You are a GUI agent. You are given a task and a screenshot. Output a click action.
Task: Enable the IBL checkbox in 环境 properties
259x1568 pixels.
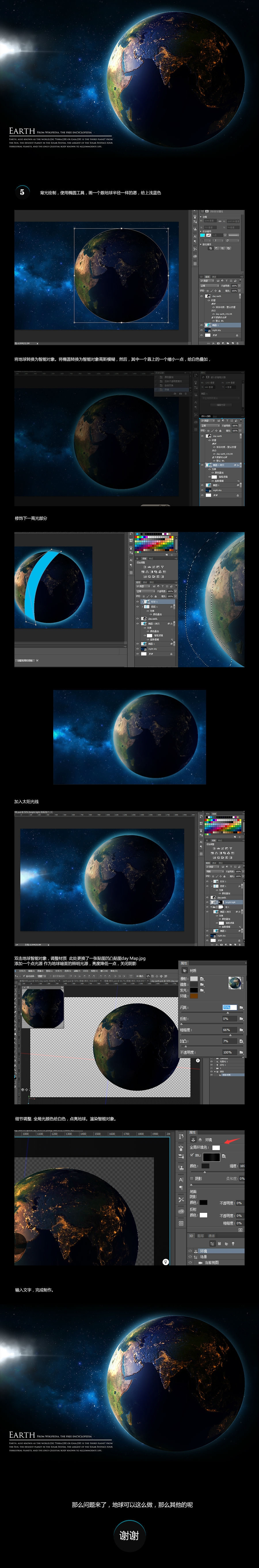[192, 1155]
